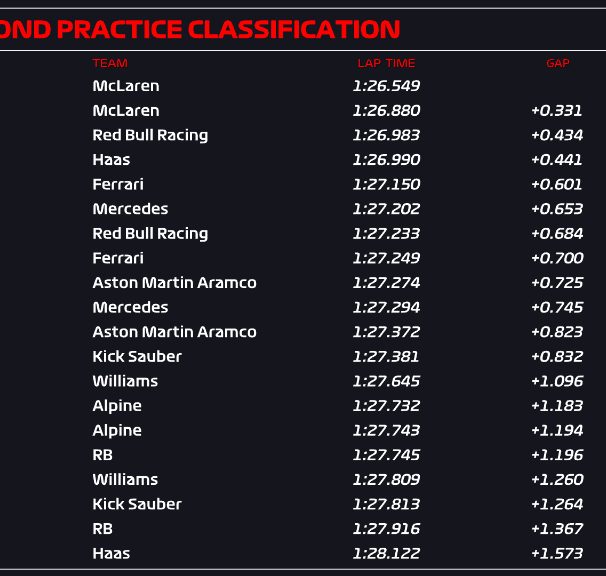606x576 pixels.
Task: Click the fastest lap time 1:26.549
Action: click(x=386, y=86)
